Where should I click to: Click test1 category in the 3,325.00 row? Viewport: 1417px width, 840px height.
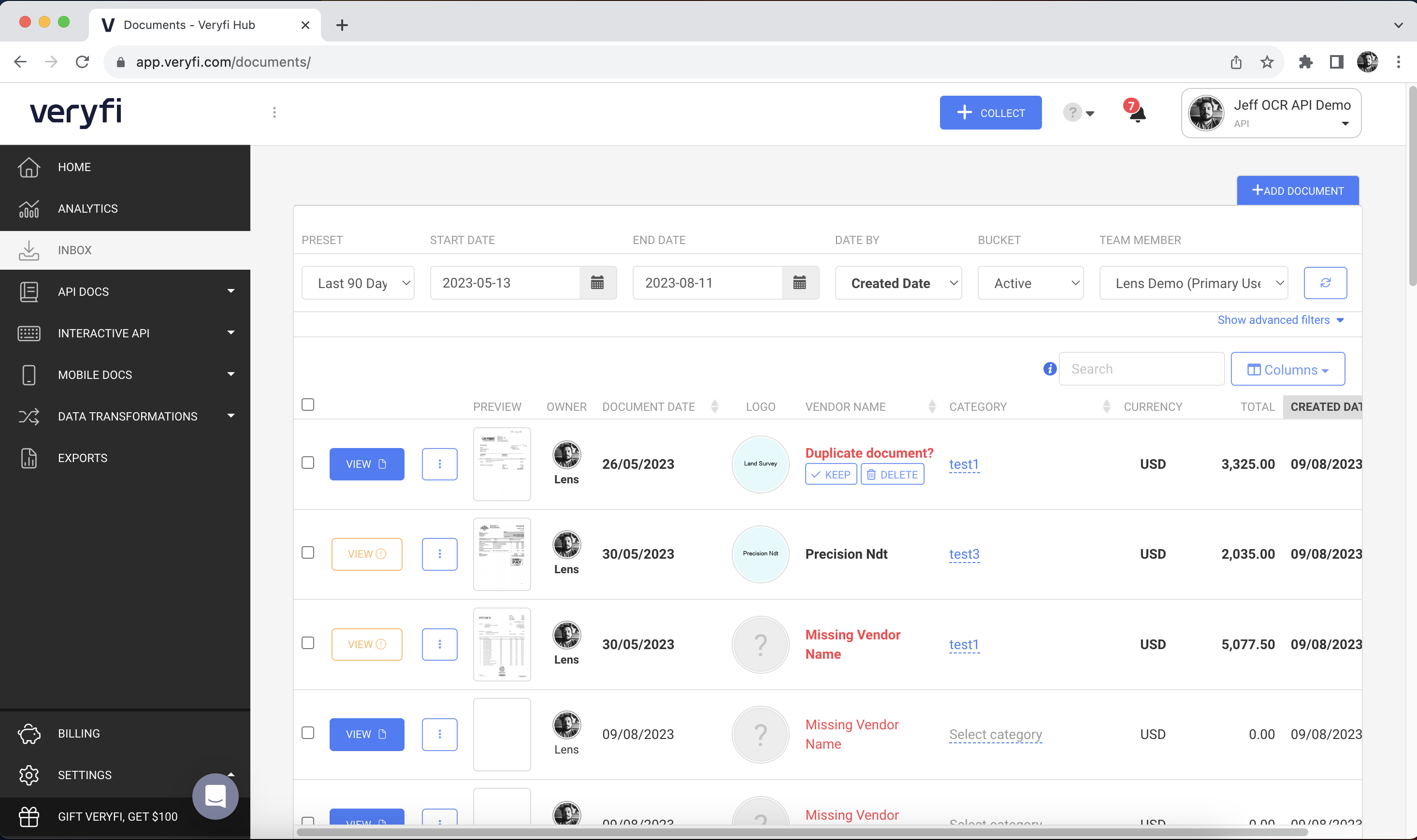[964, 464]
